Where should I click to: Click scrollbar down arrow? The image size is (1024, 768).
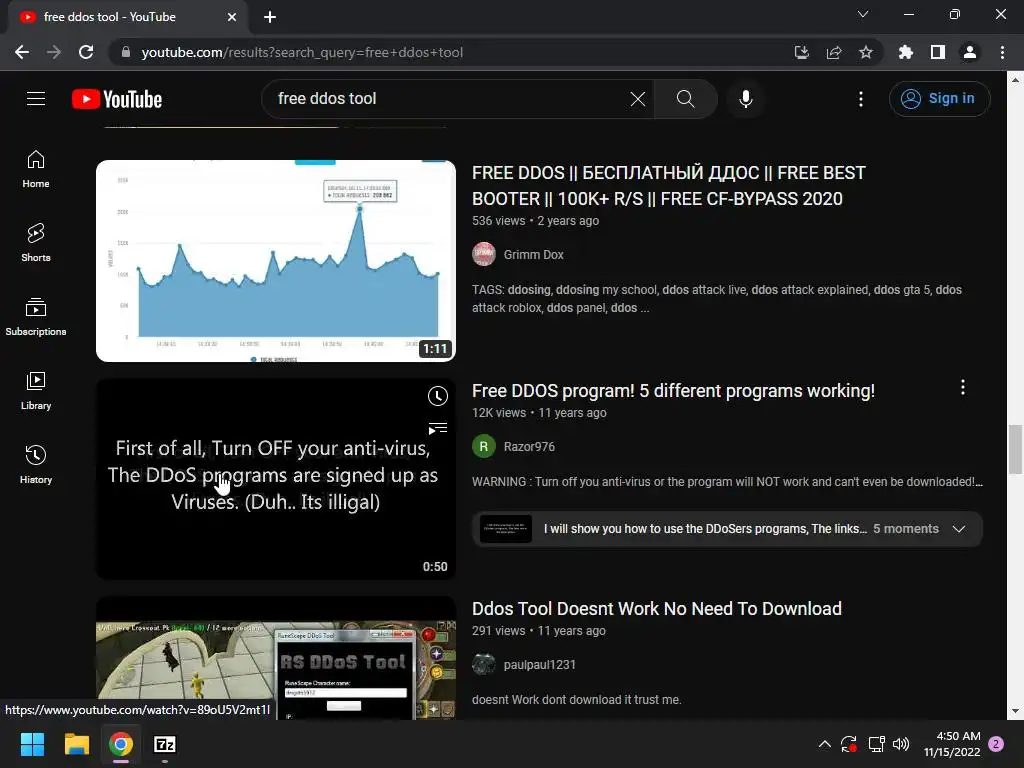[x=1015, y=711]
